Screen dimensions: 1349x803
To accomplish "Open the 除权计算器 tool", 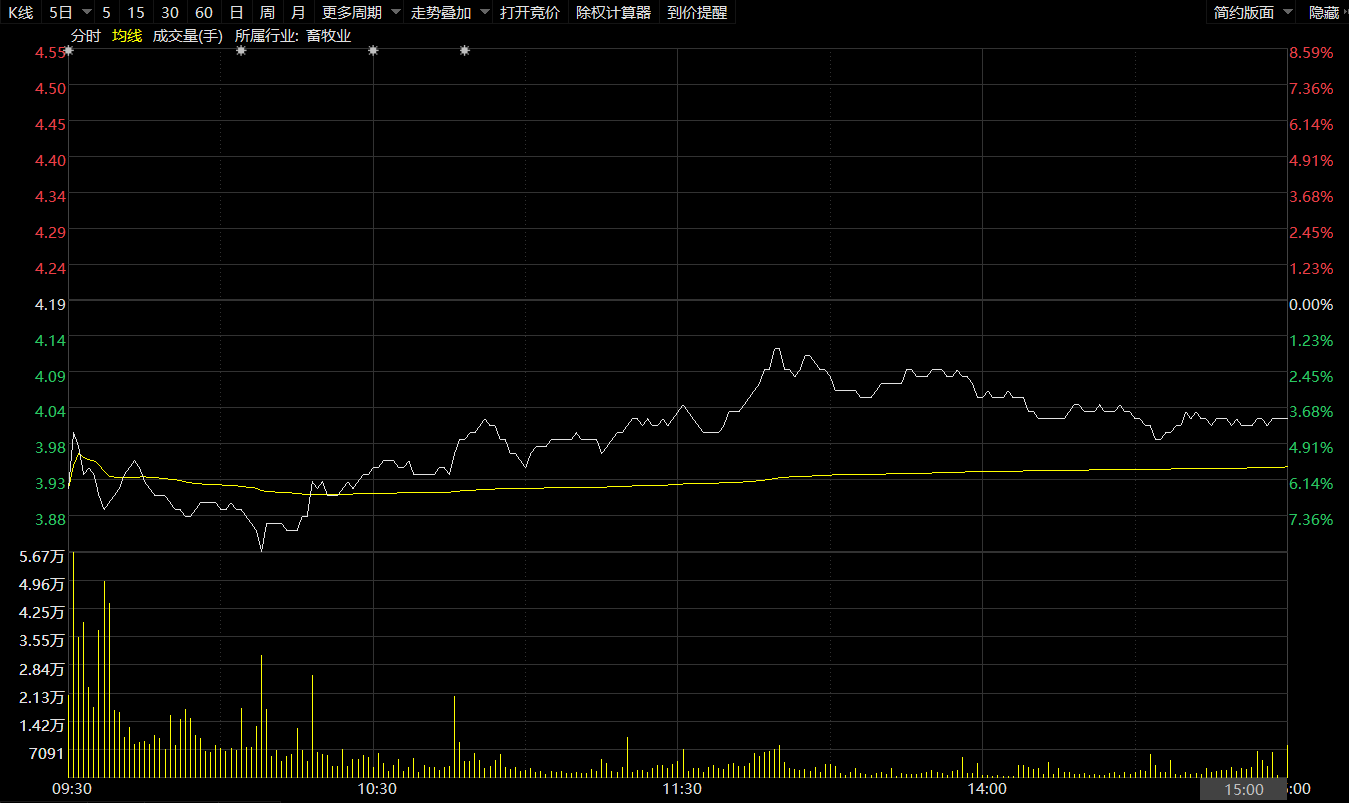I will 613,12.
